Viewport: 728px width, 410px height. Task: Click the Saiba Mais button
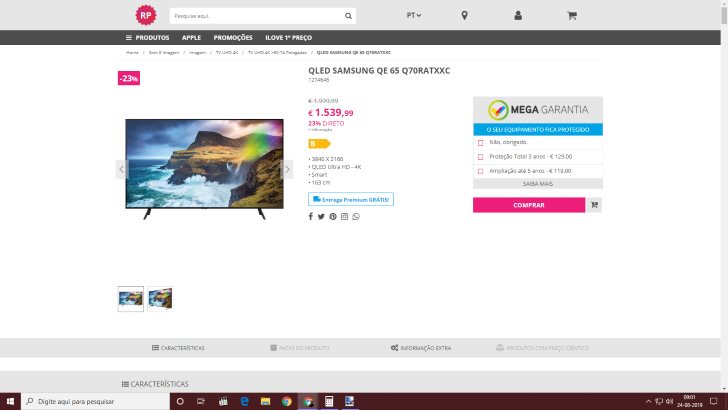(538, 184)
